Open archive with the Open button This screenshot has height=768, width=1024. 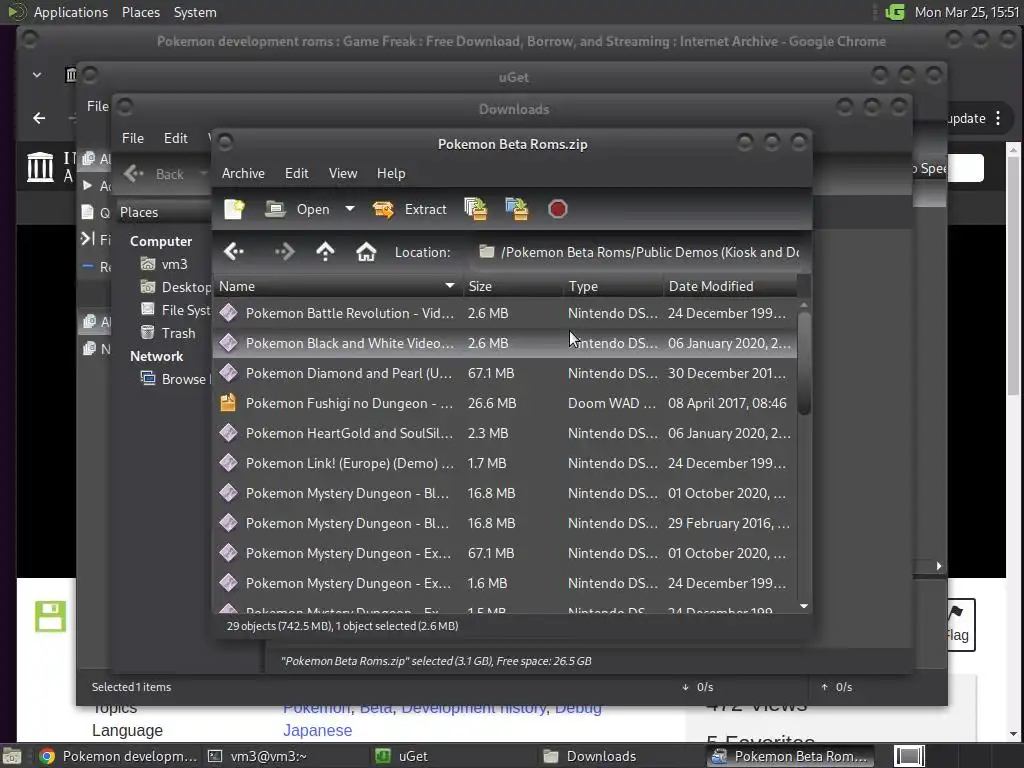298,209
